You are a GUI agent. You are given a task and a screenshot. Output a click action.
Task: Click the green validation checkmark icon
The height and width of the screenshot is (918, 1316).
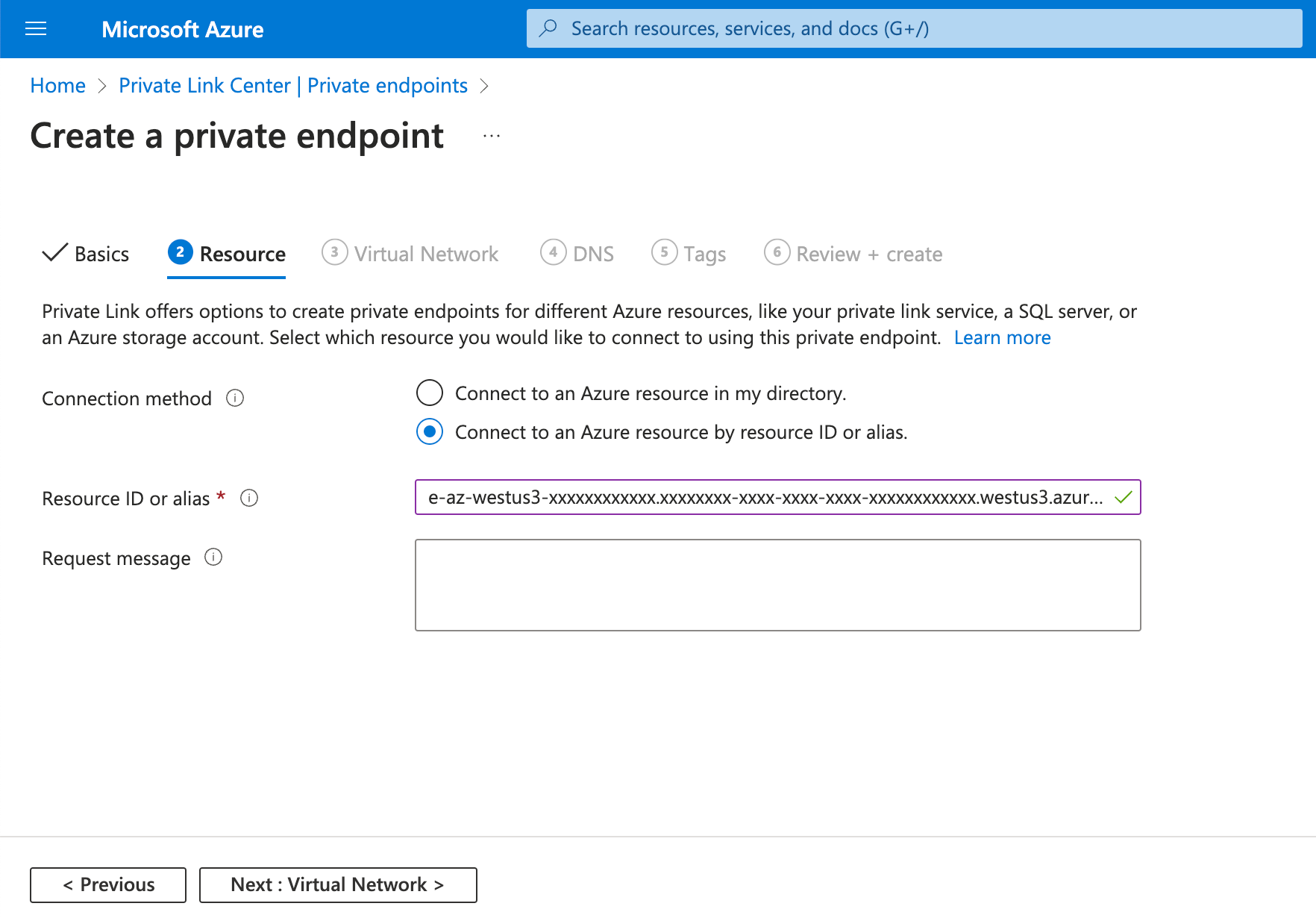pyautogui.click(x=1123, y=497)
